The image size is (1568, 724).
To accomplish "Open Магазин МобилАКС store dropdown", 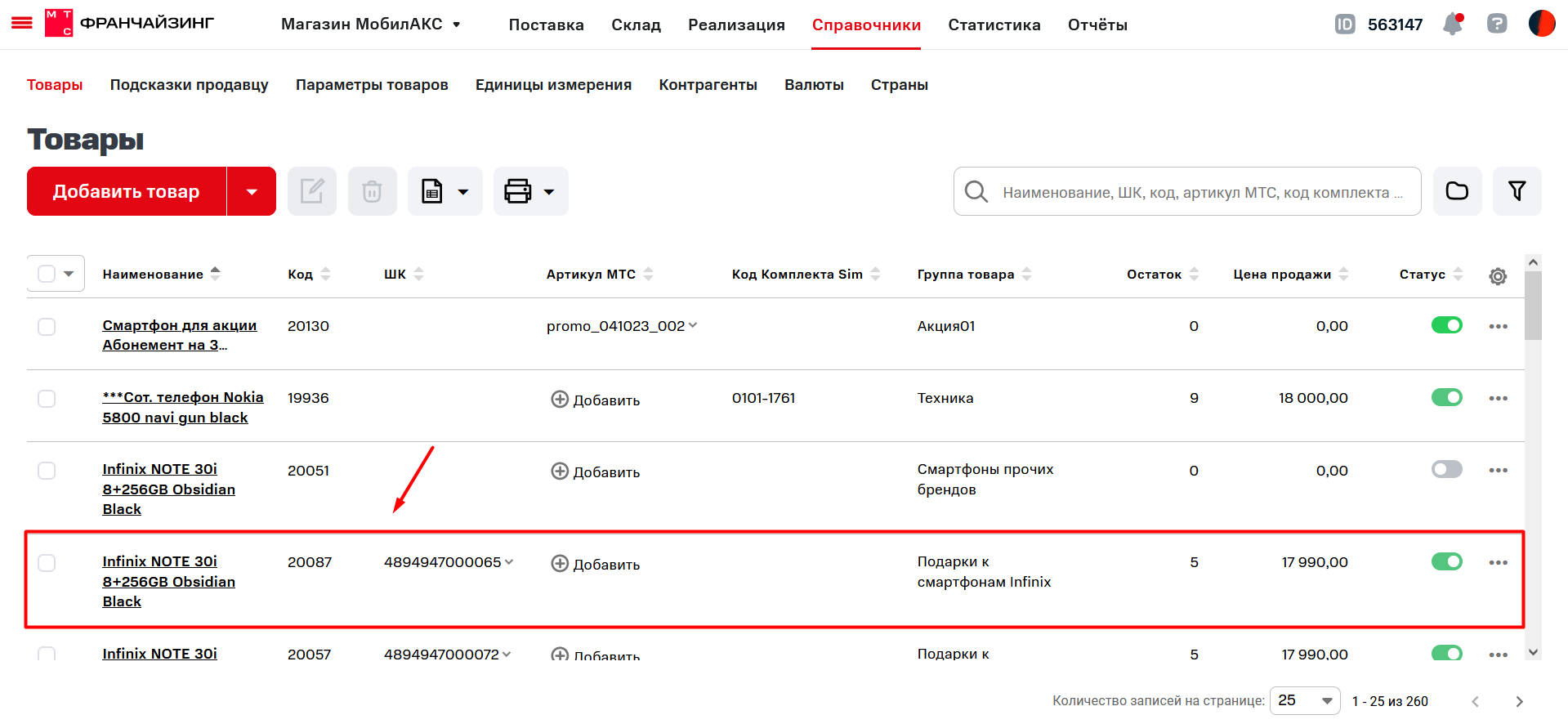I will (371, 25).
